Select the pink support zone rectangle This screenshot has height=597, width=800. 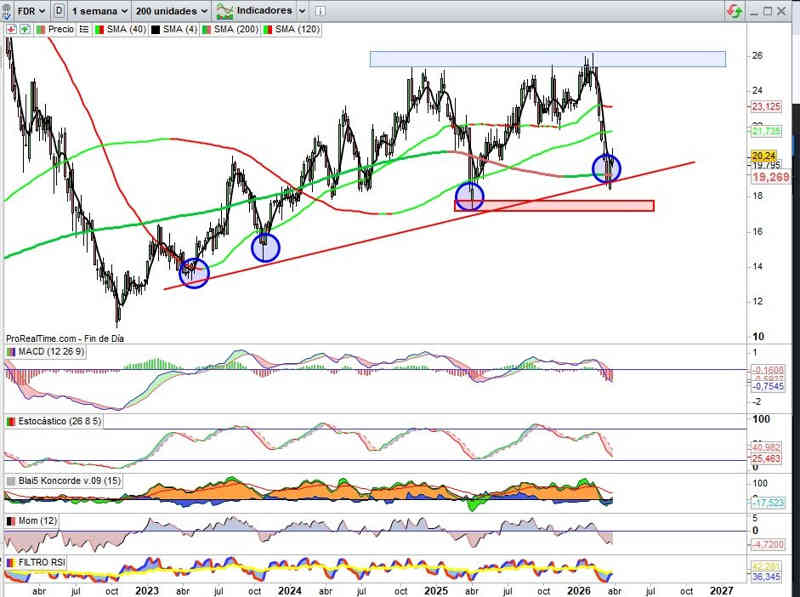pos(554,206)
